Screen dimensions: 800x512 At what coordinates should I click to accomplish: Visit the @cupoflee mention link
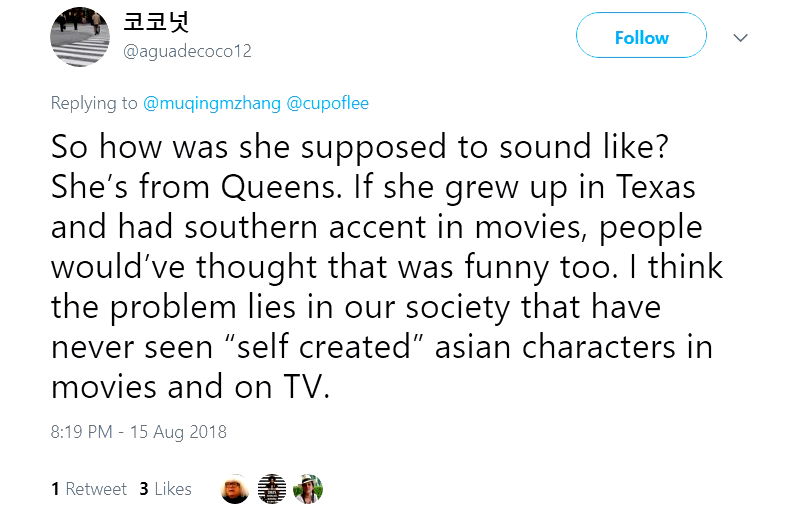click(x=327, y=102)
